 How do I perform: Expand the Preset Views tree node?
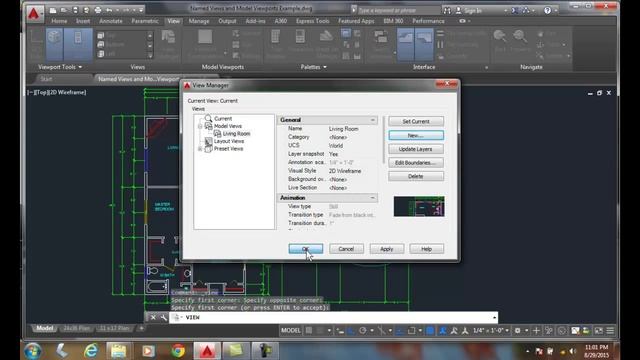[200, 149]
